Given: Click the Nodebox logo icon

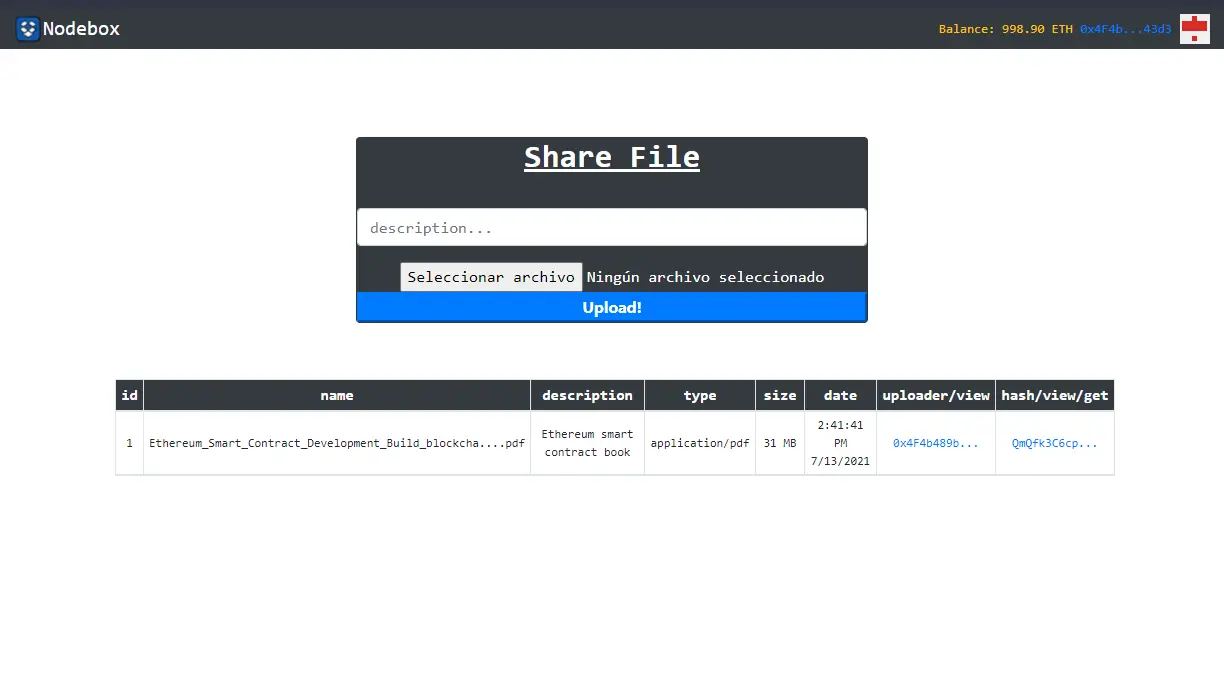Looking at the screenshot, I should point(28,28).
